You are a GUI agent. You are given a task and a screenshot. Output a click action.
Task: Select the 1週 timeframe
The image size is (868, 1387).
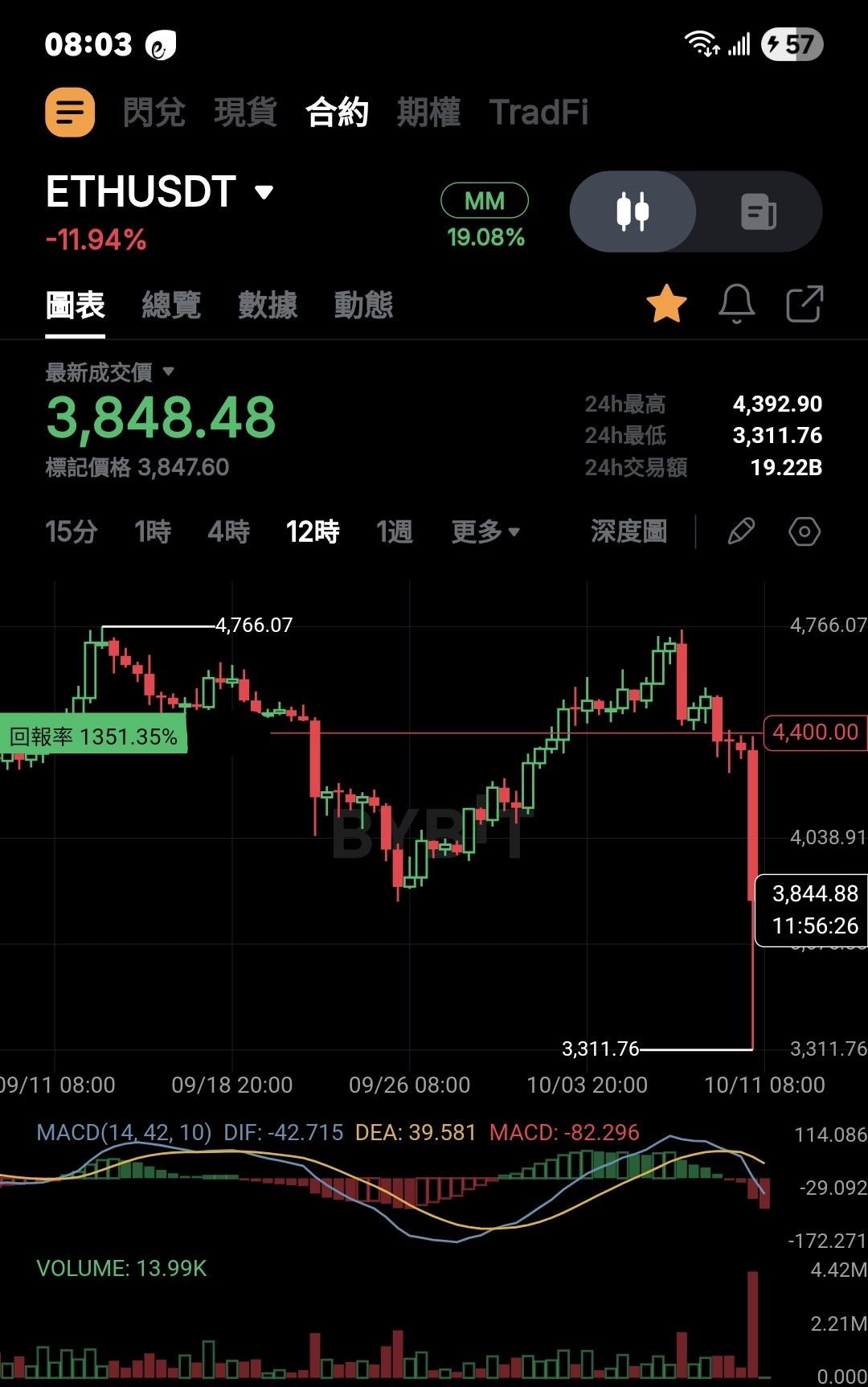395,531
